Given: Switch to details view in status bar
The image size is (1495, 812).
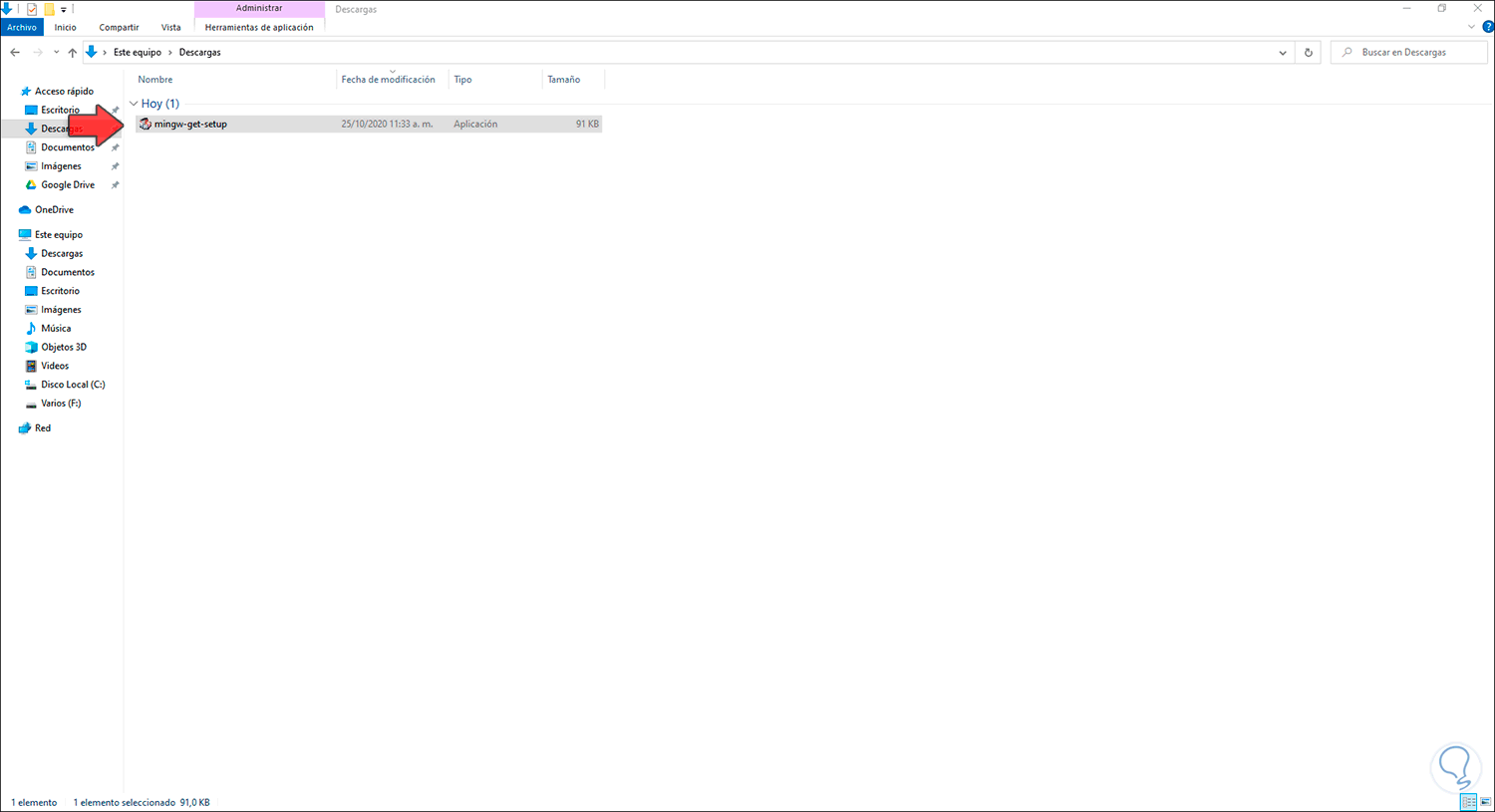Looking at the screenshot, I should [1468, 802].
